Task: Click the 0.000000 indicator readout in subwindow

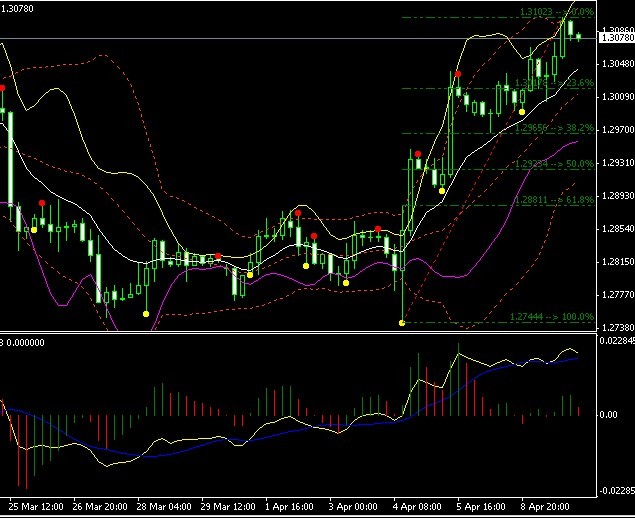Action: pos(26,343)
